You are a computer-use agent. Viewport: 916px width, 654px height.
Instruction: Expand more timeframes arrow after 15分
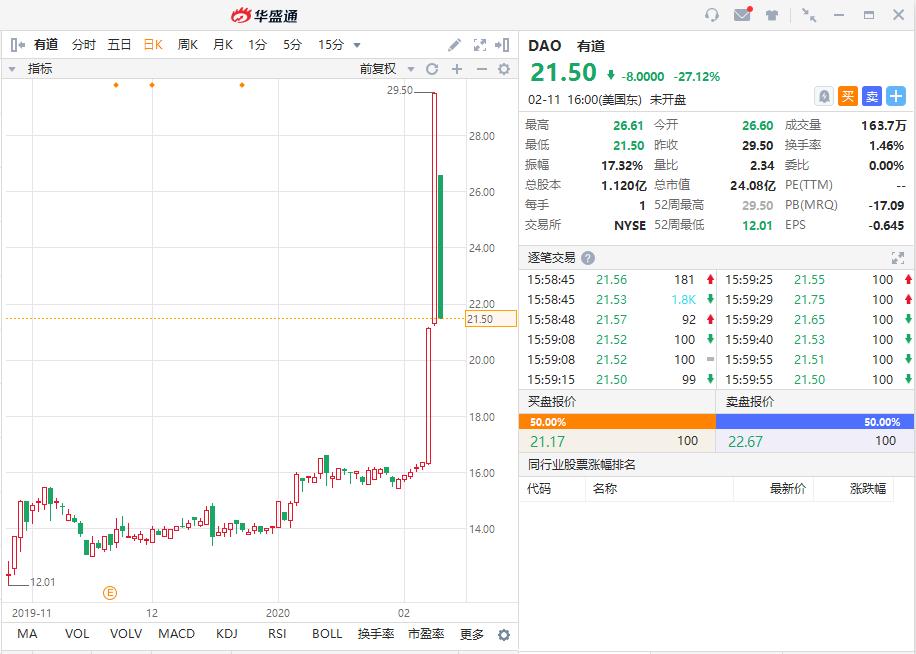[x=357, y=45]
